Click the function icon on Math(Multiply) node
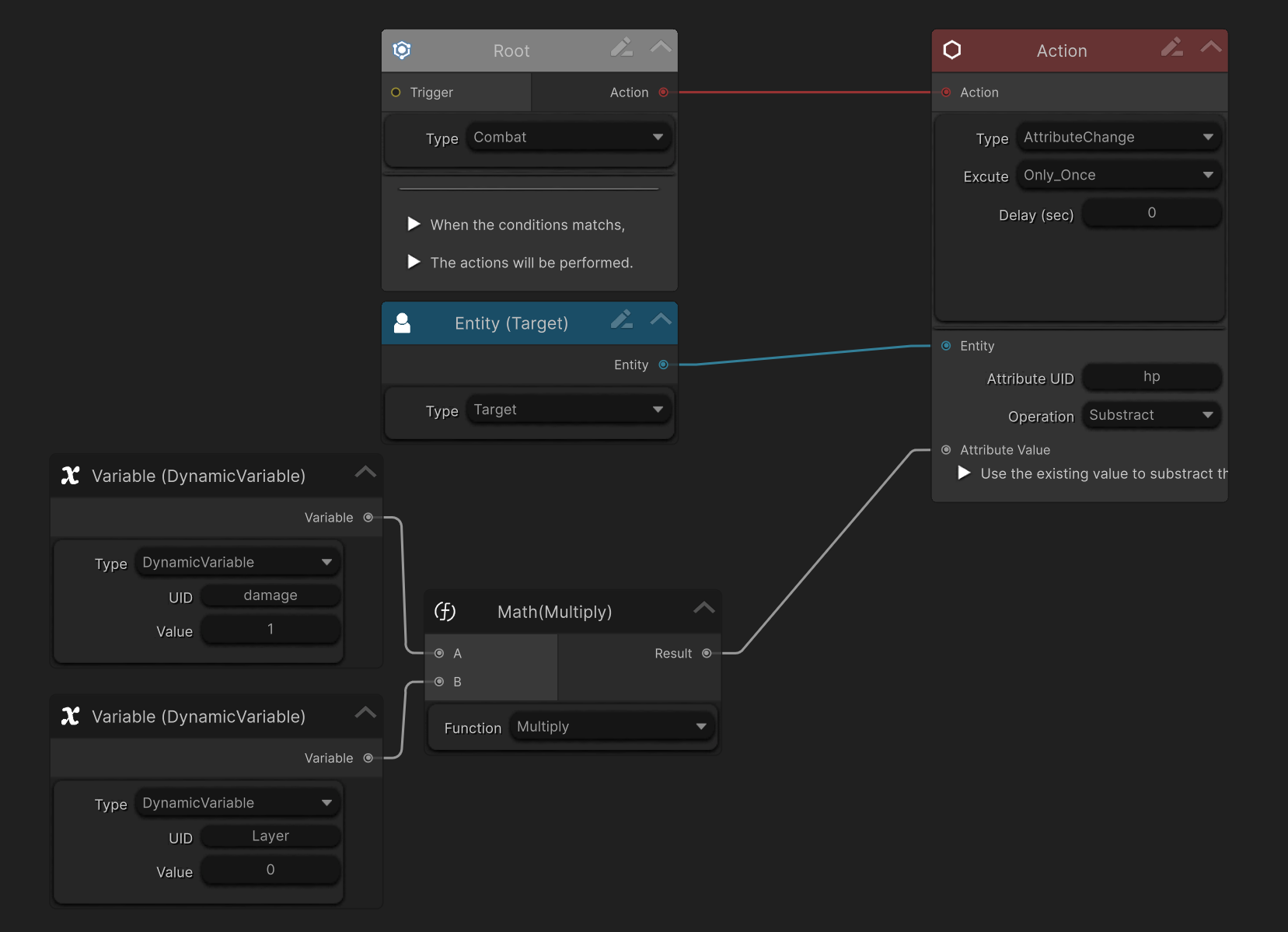This screenshot has width=1288, height=932. (x=445, y=612)
